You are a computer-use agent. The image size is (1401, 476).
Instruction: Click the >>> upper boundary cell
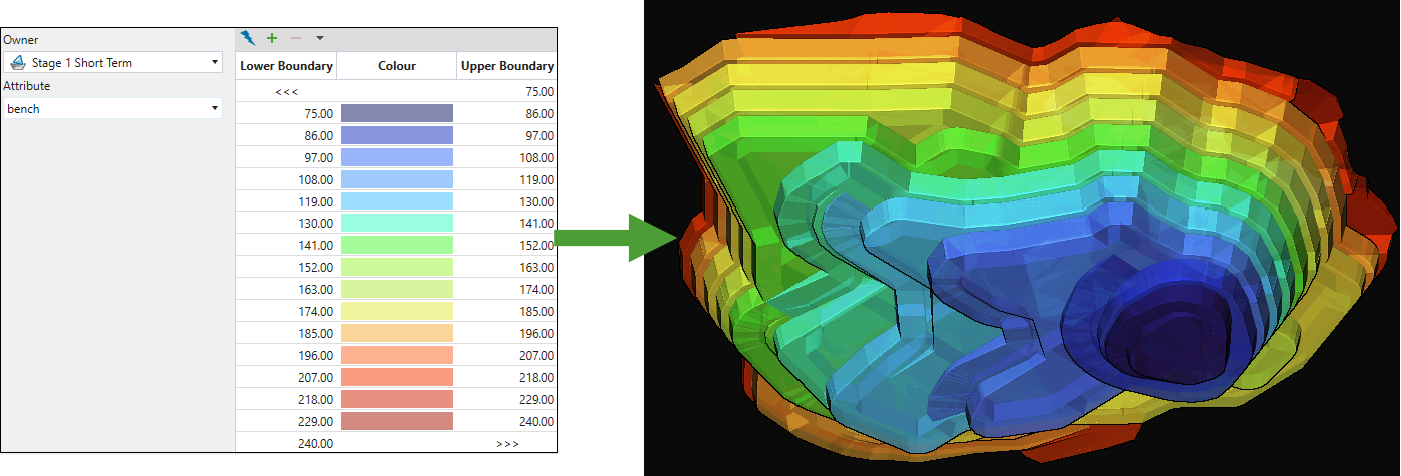pos(507,443)
